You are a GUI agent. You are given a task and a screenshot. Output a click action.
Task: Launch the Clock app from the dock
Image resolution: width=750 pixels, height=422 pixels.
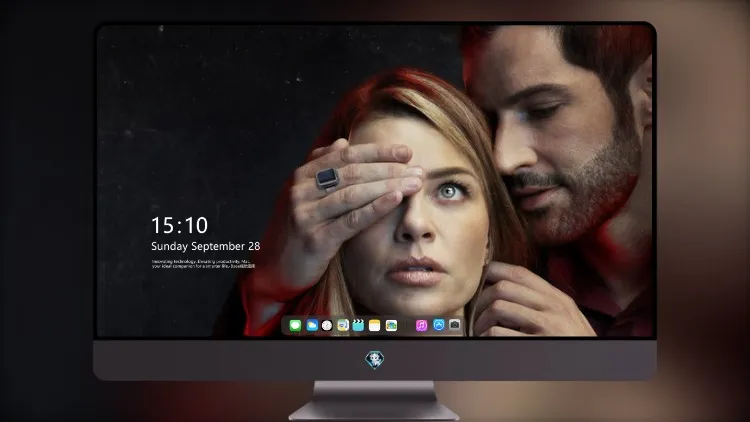pyautogui.click(x=327, y=325)
